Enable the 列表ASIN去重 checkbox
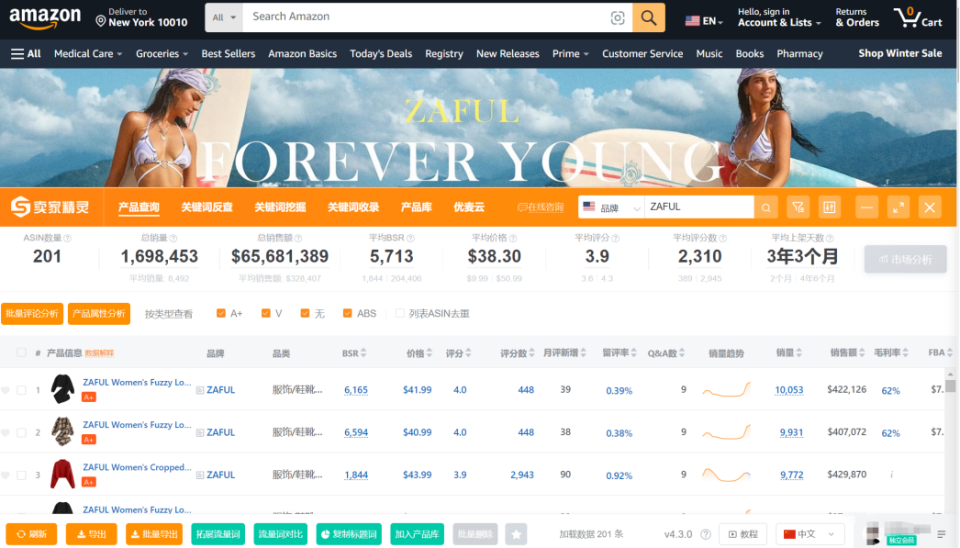The image size is (960, 548). click(x=400, y=313)
